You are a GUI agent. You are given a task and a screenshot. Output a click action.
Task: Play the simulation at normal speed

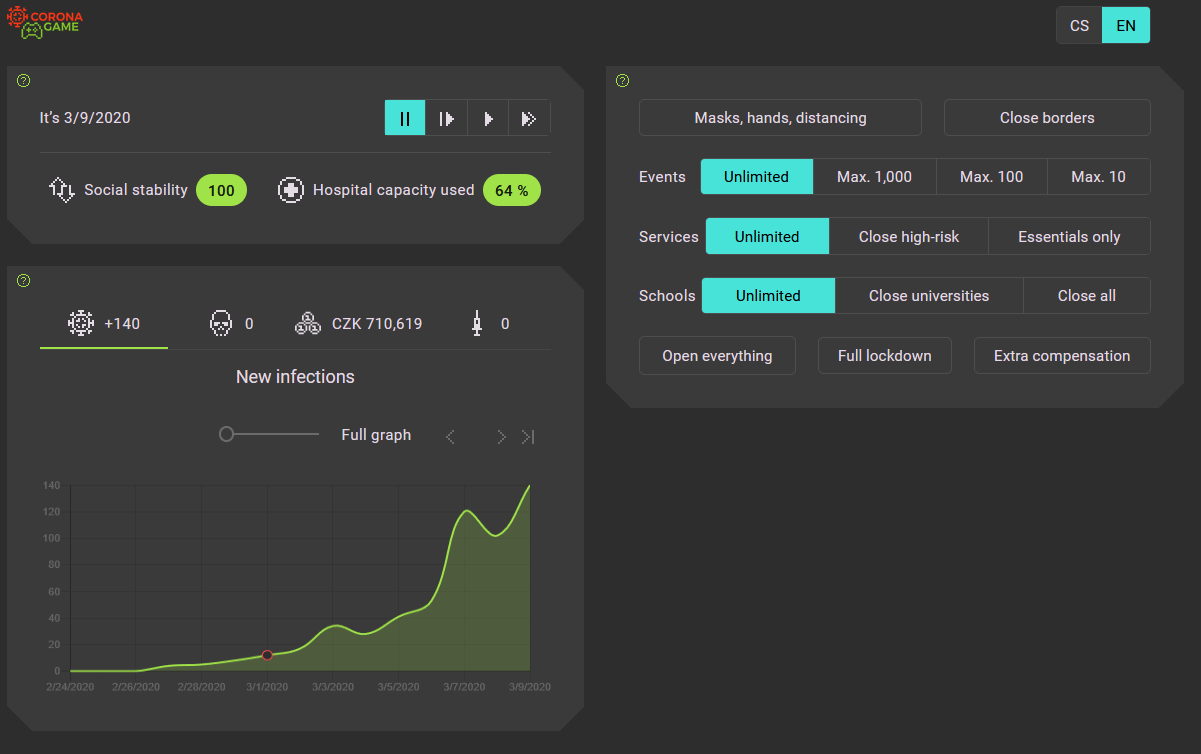488,118
